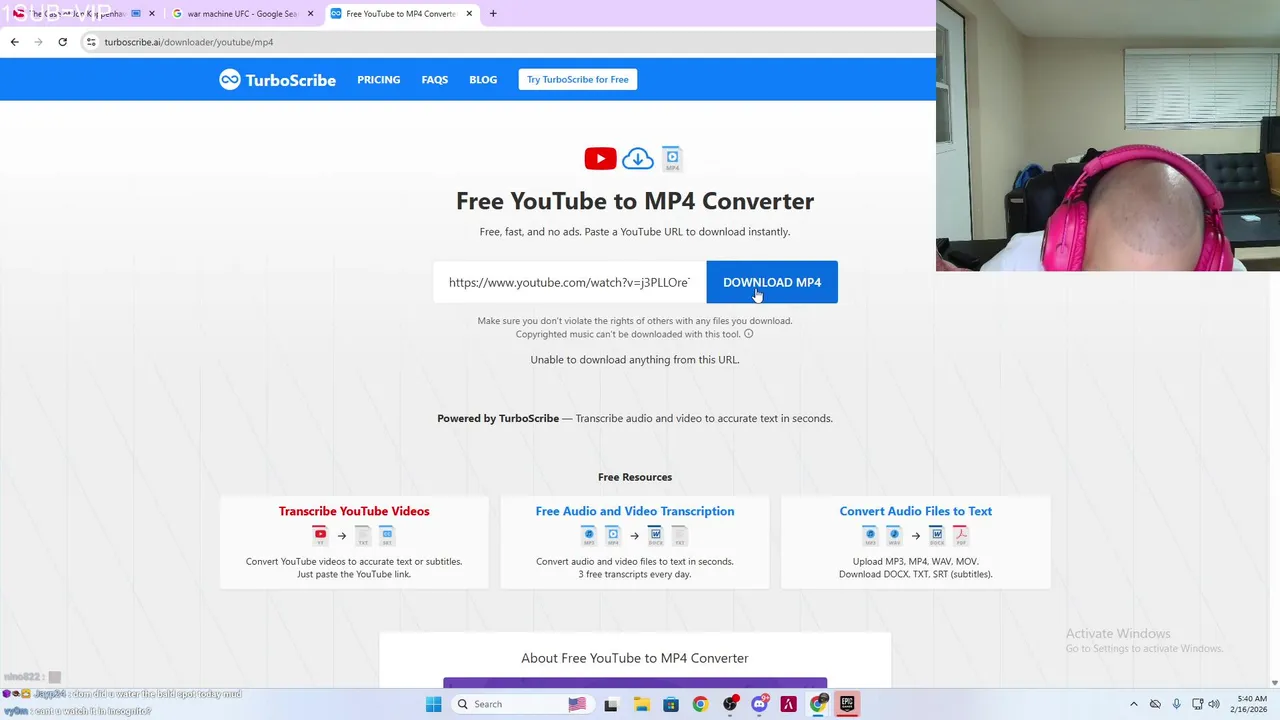Click the address bar URL
1280x720 pixels.
tap(189, 42)
